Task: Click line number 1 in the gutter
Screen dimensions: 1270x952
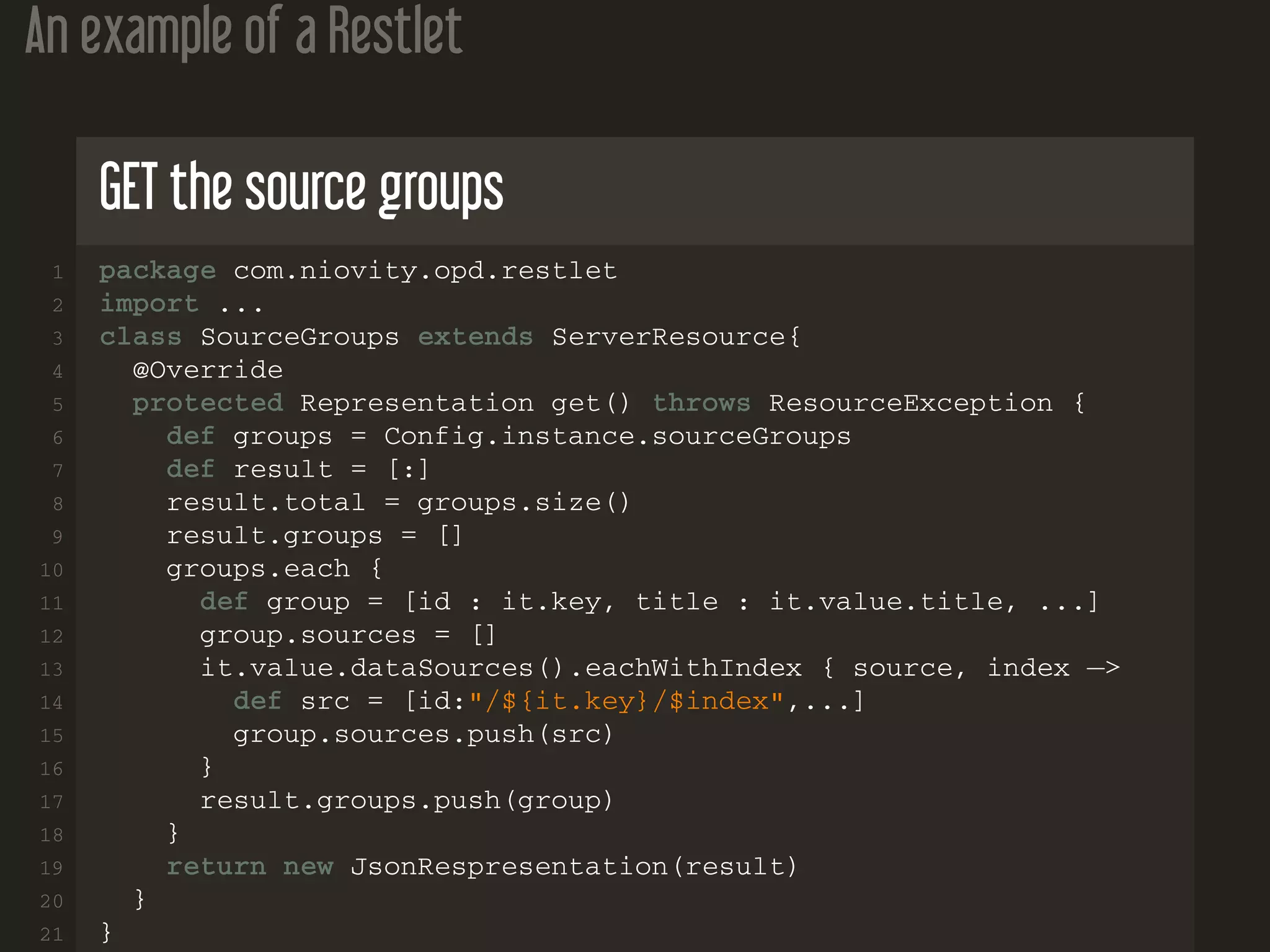Action: (57, 272)
